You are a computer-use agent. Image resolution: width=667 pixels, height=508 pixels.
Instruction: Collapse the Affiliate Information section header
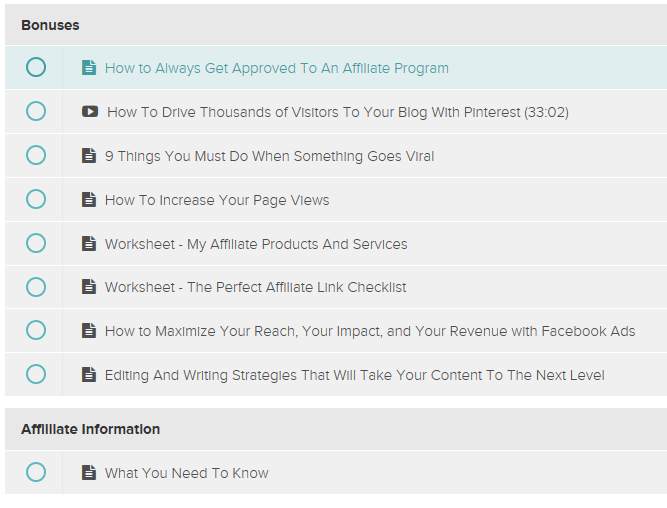(x=90, y=429)
